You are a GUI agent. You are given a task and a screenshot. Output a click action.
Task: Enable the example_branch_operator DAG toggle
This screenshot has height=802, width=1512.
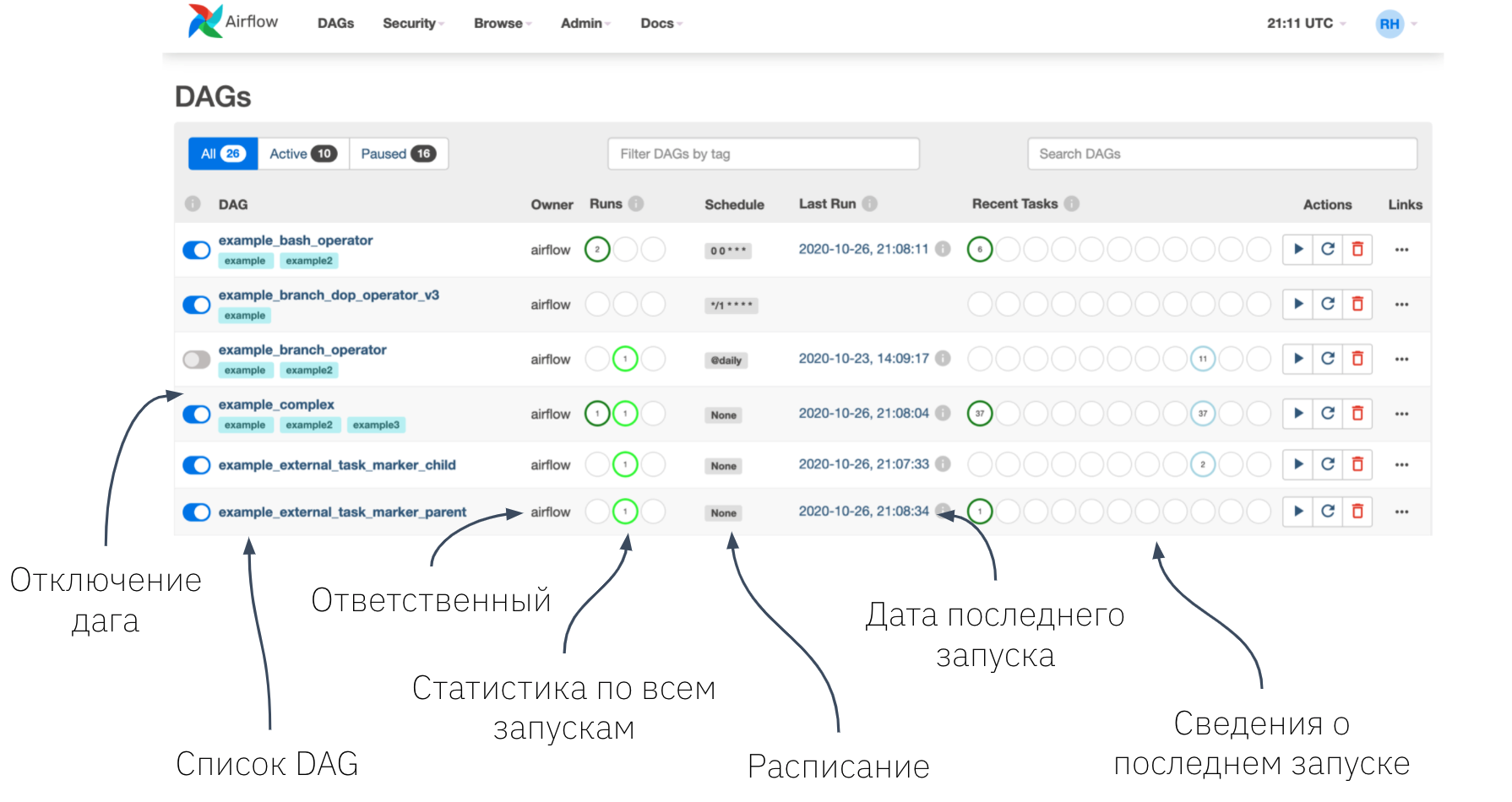pyautogui.click(x=197, y=360)
